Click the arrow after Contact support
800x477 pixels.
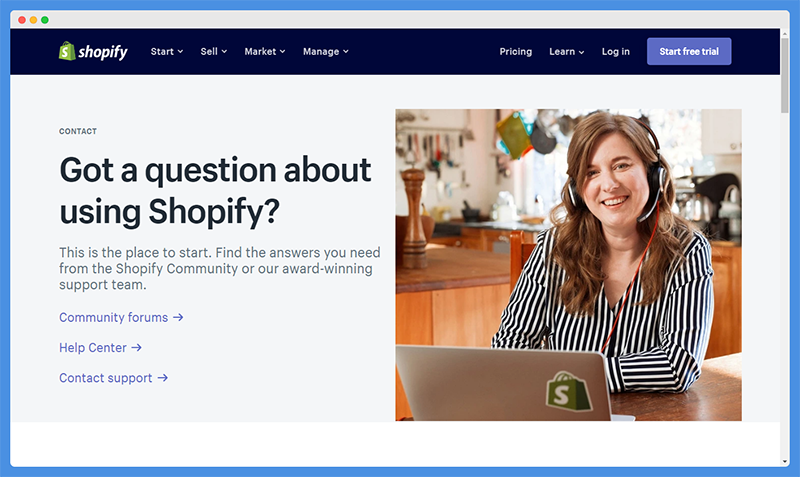click(x=163, y=378)
